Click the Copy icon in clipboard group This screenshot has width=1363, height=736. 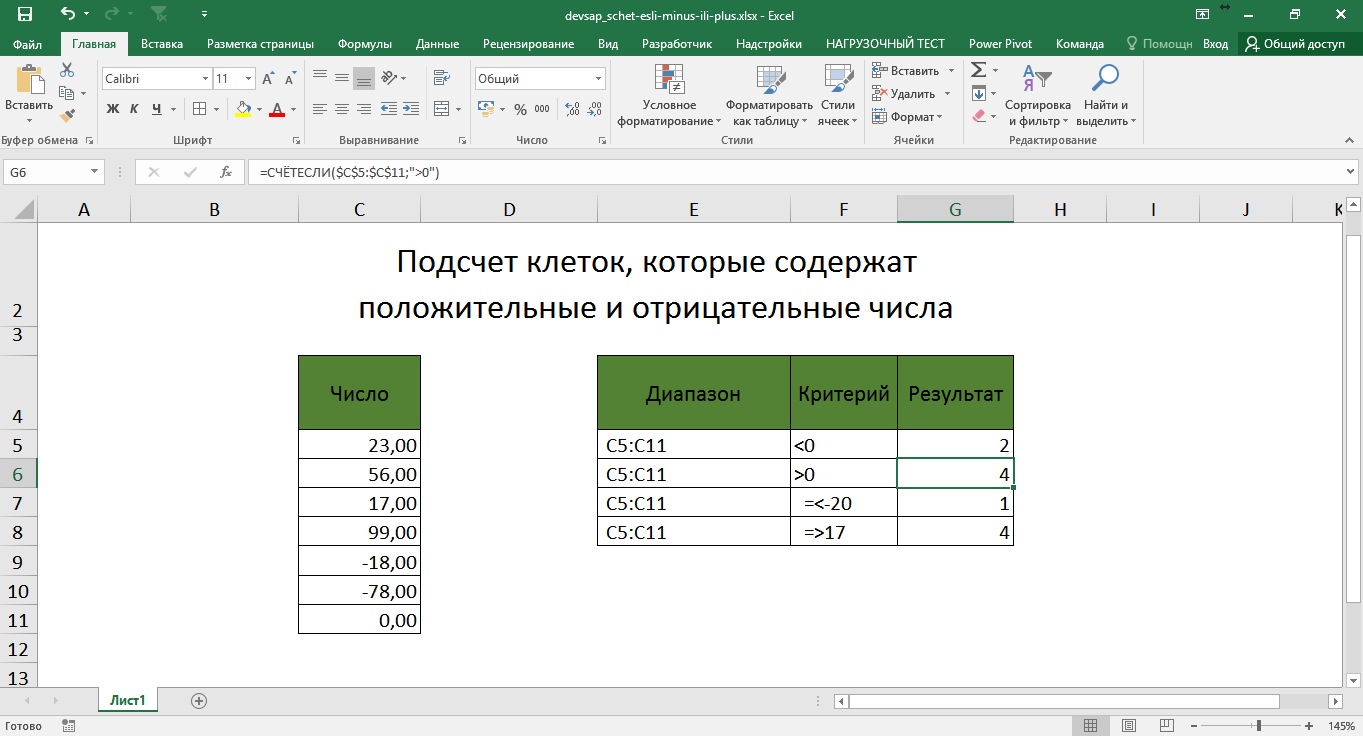67,93
